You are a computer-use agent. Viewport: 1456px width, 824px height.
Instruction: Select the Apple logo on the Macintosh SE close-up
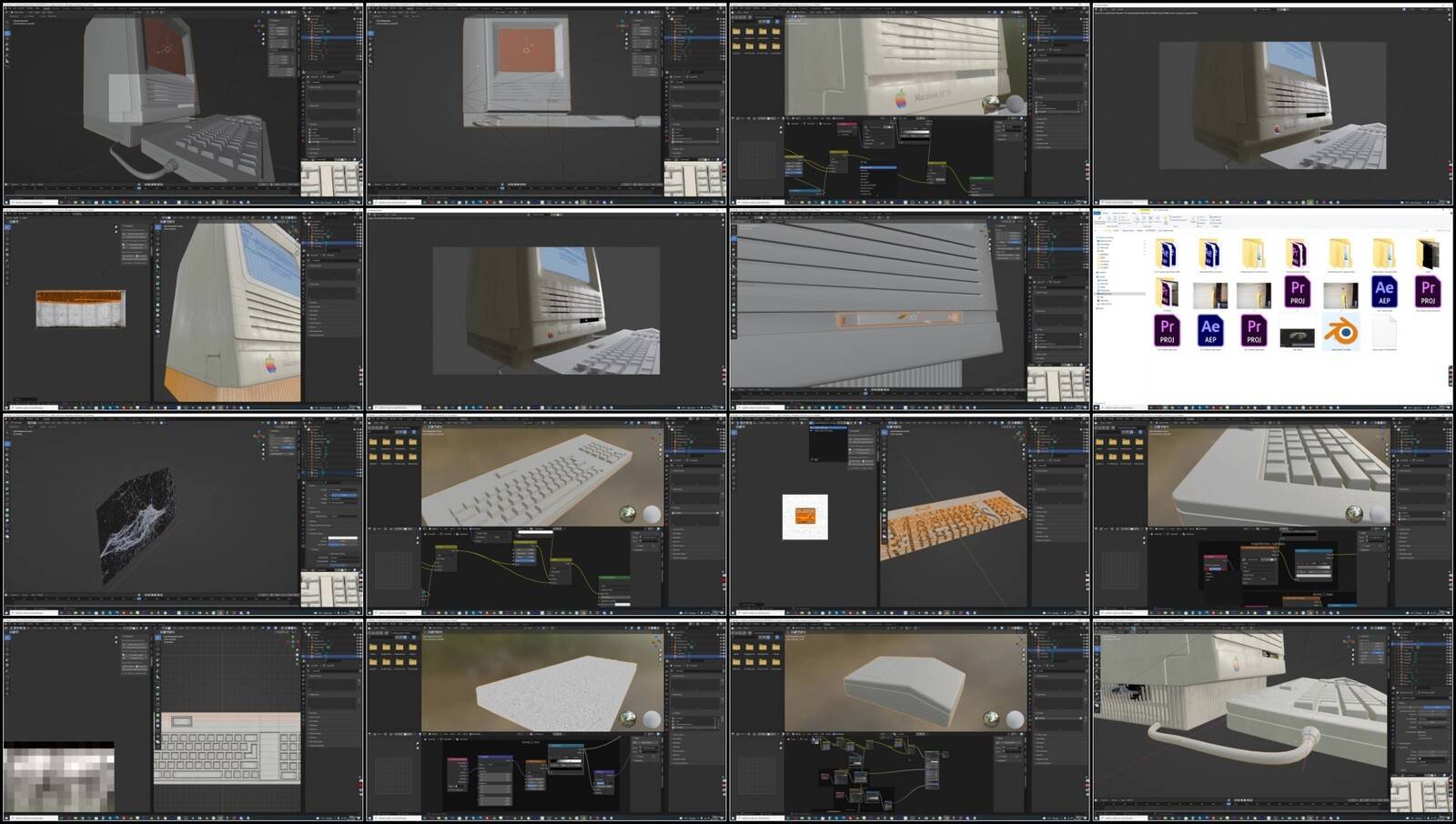tap(901, 98)
